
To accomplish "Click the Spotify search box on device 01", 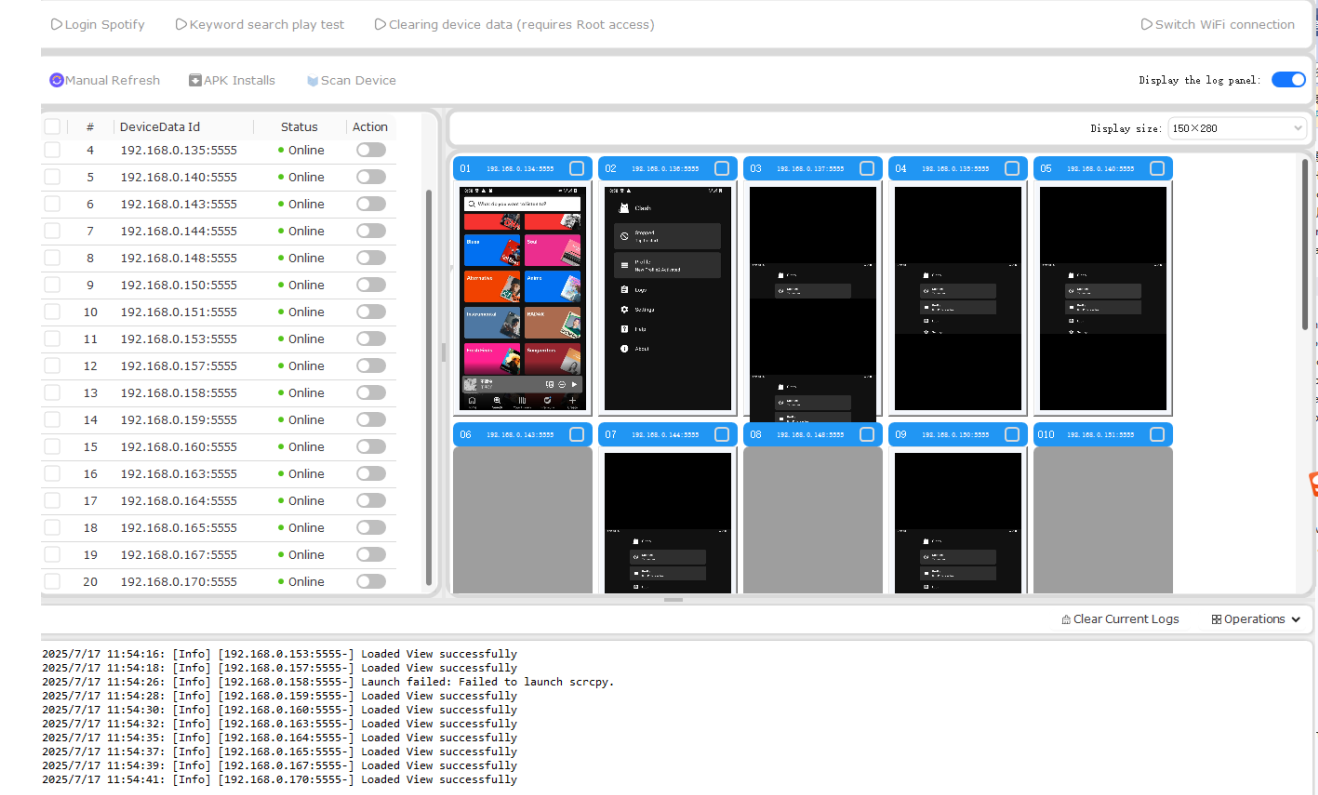I will 522,204.
